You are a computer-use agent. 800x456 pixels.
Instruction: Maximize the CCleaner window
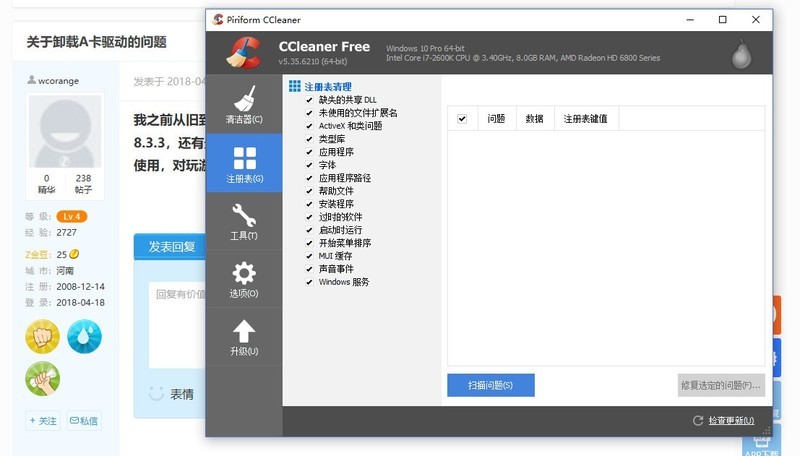(722, 19)
